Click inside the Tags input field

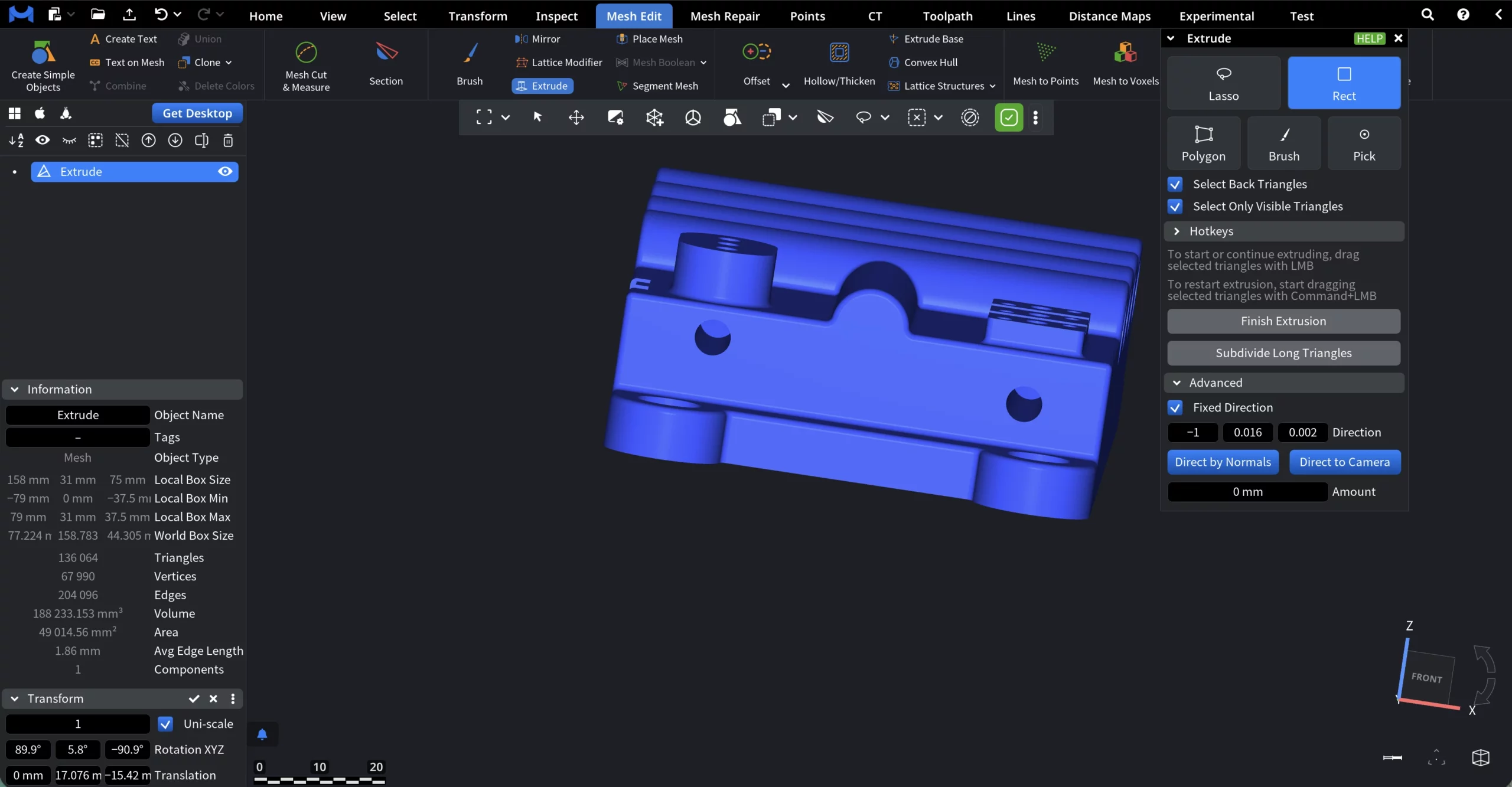pyautogui.click(x=77, y=437)
